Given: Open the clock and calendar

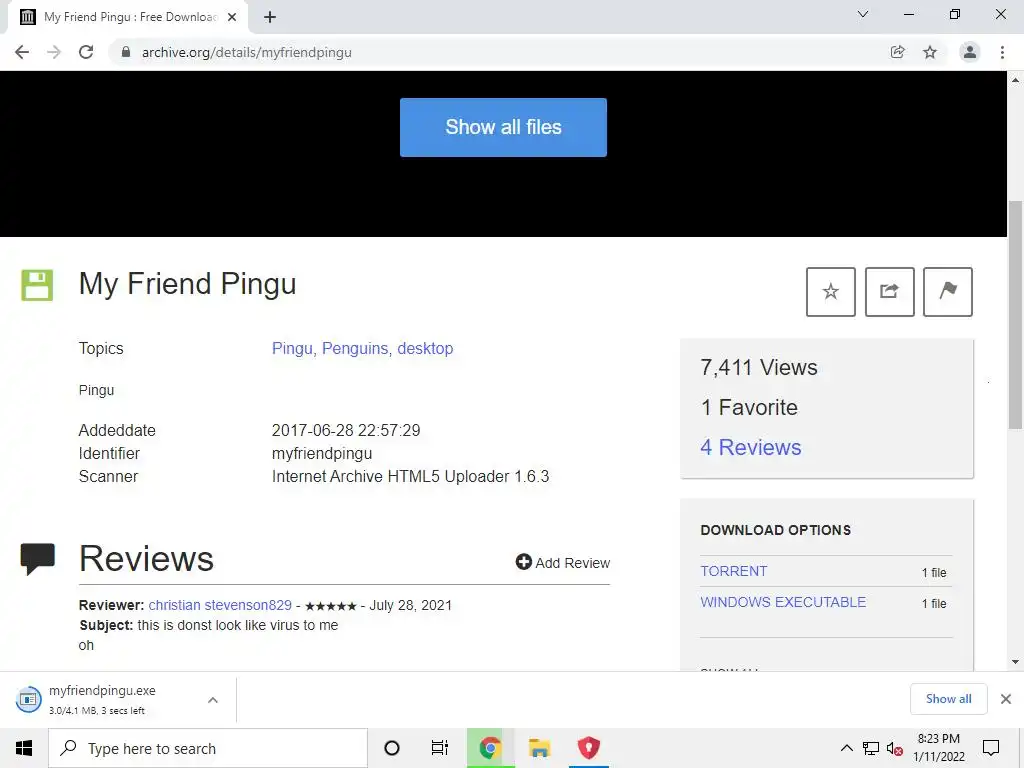Looking at the screenshot, I should click(x=938, y=748).
